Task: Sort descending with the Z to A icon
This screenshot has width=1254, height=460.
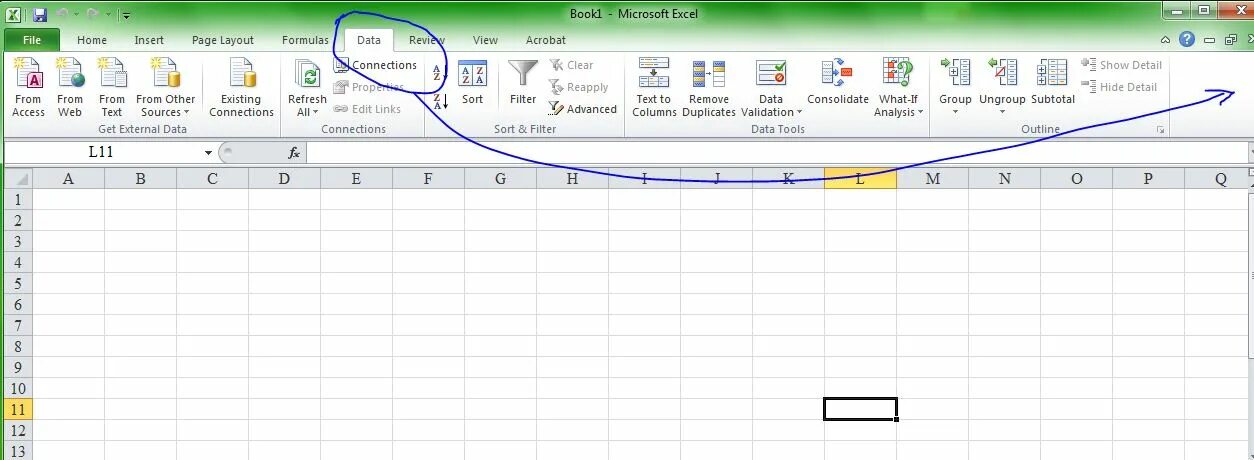Action: [440, 99]
